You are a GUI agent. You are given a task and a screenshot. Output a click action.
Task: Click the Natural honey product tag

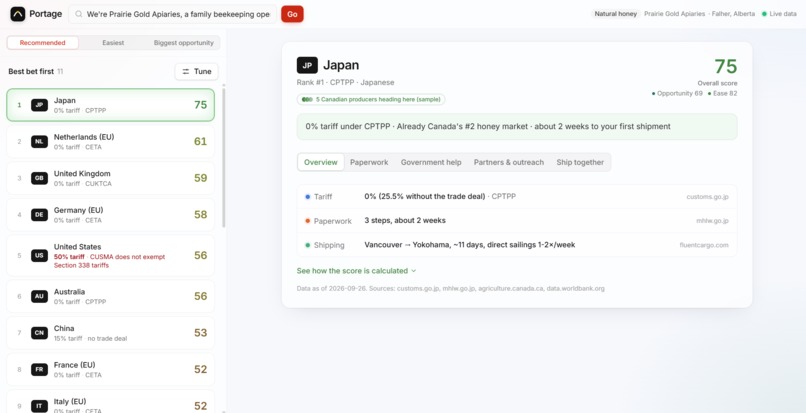pyautogui.click(x=615, y=14)
